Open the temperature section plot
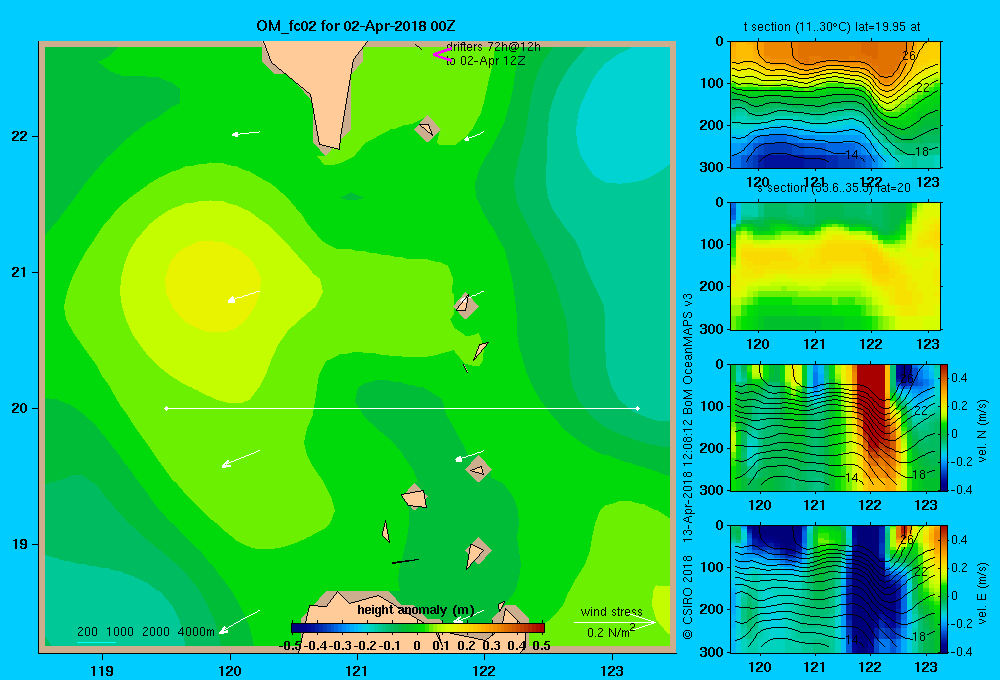 (x=835, y=105)
